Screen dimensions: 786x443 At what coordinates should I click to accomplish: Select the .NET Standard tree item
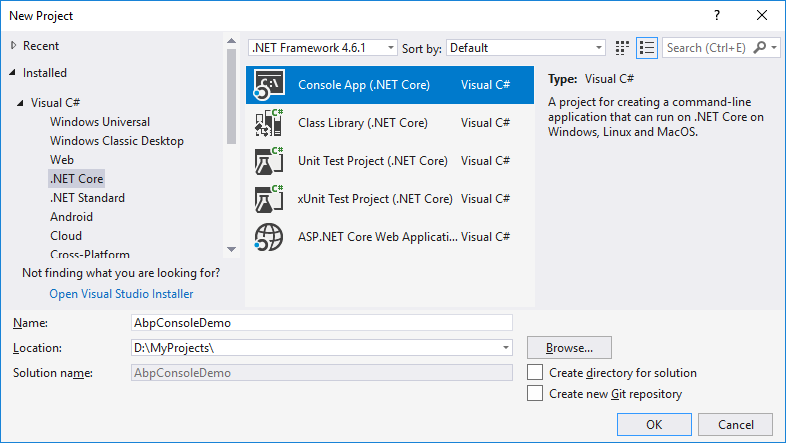[x=87, y=198]
